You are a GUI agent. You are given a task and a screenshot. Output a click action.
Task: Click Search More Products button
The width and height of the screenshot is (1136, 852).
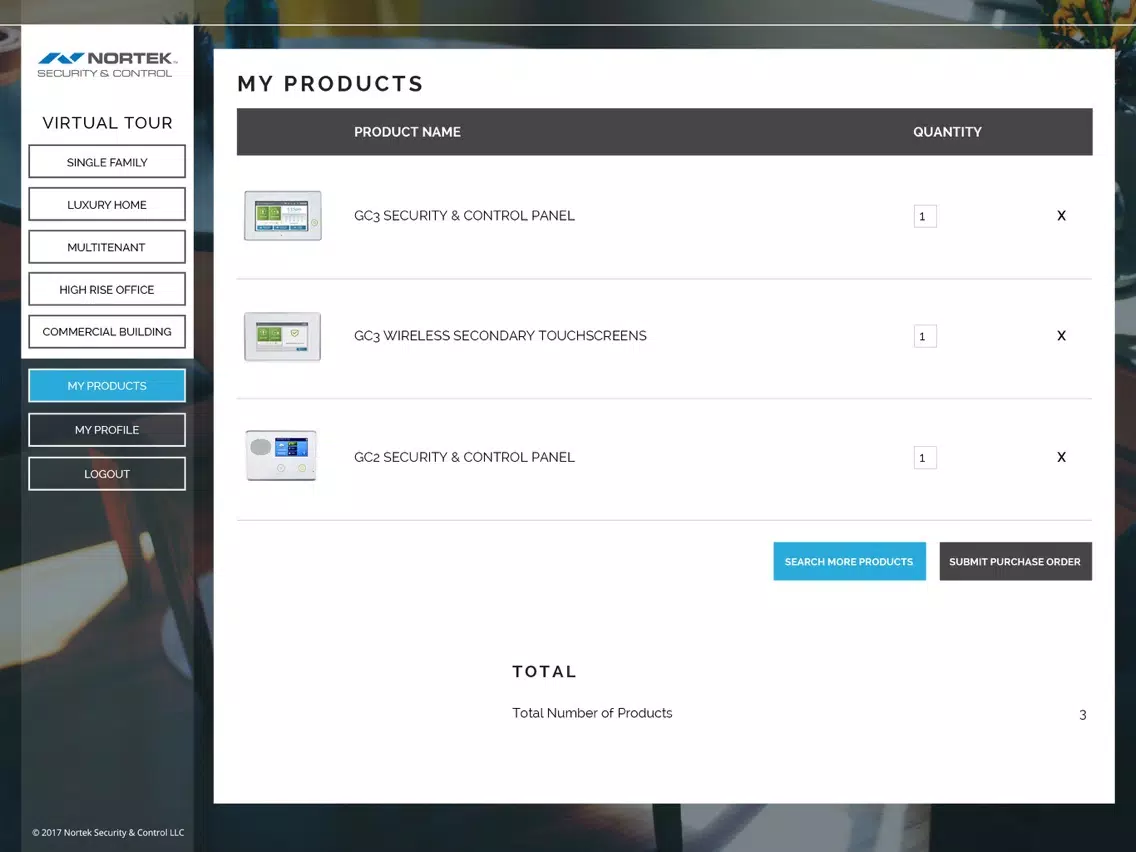(x=849, y=561)
